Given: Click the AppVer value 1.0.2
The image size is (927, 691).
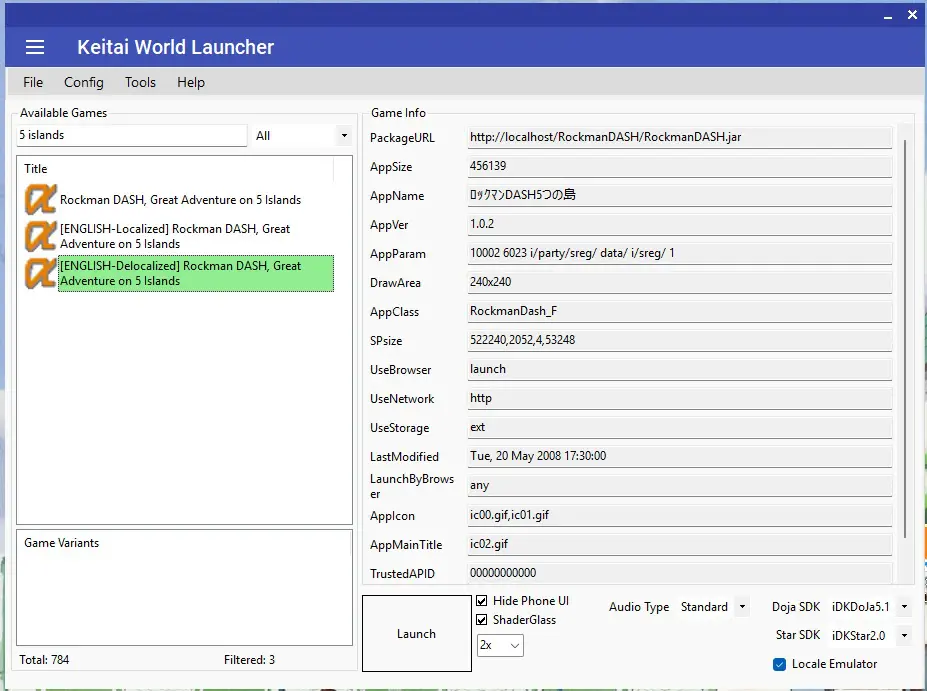Looking at the screenshot, I should [679, 224].
